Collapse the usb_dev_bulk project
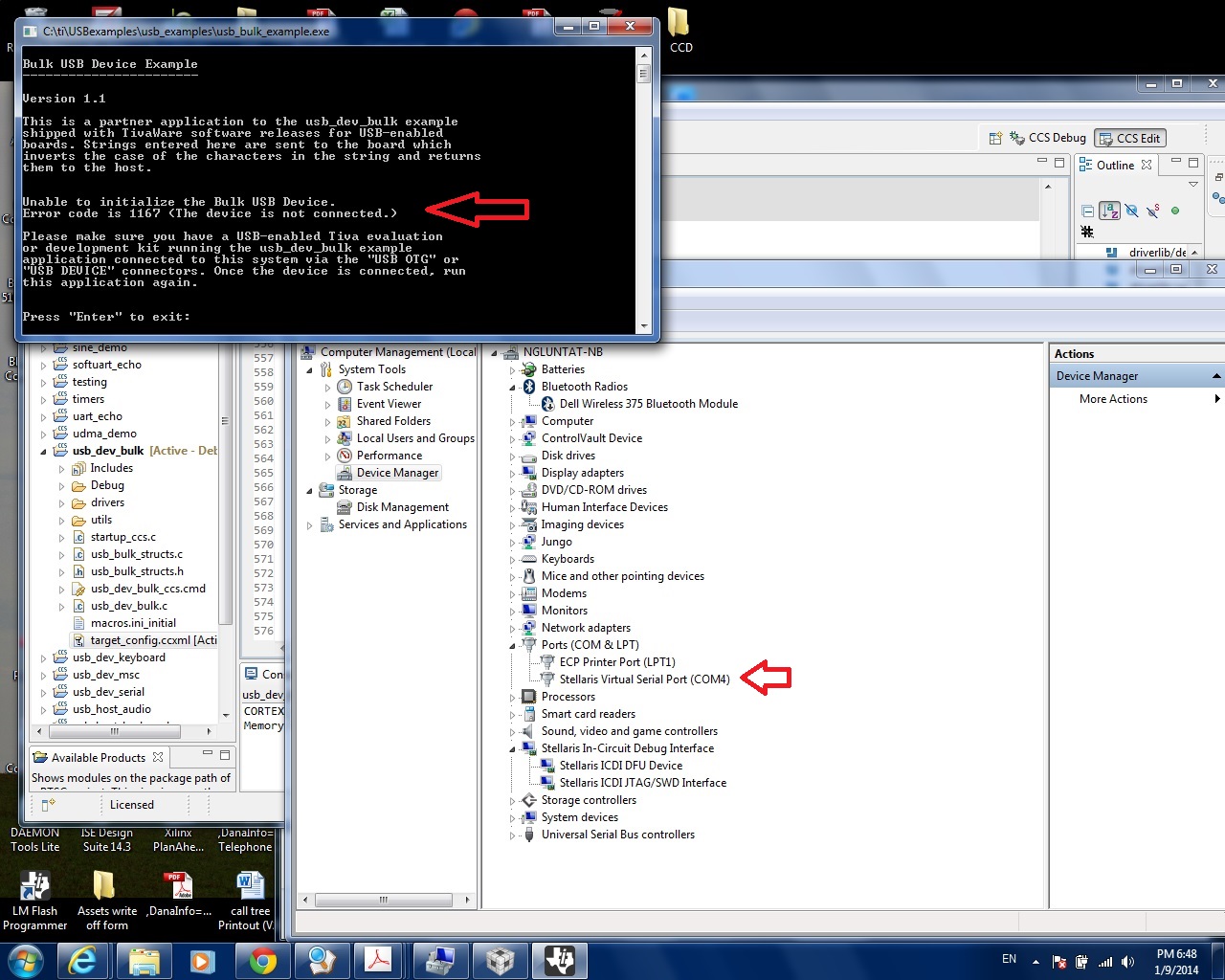The height and width of the screenshot is (980, 1225). 43,452
